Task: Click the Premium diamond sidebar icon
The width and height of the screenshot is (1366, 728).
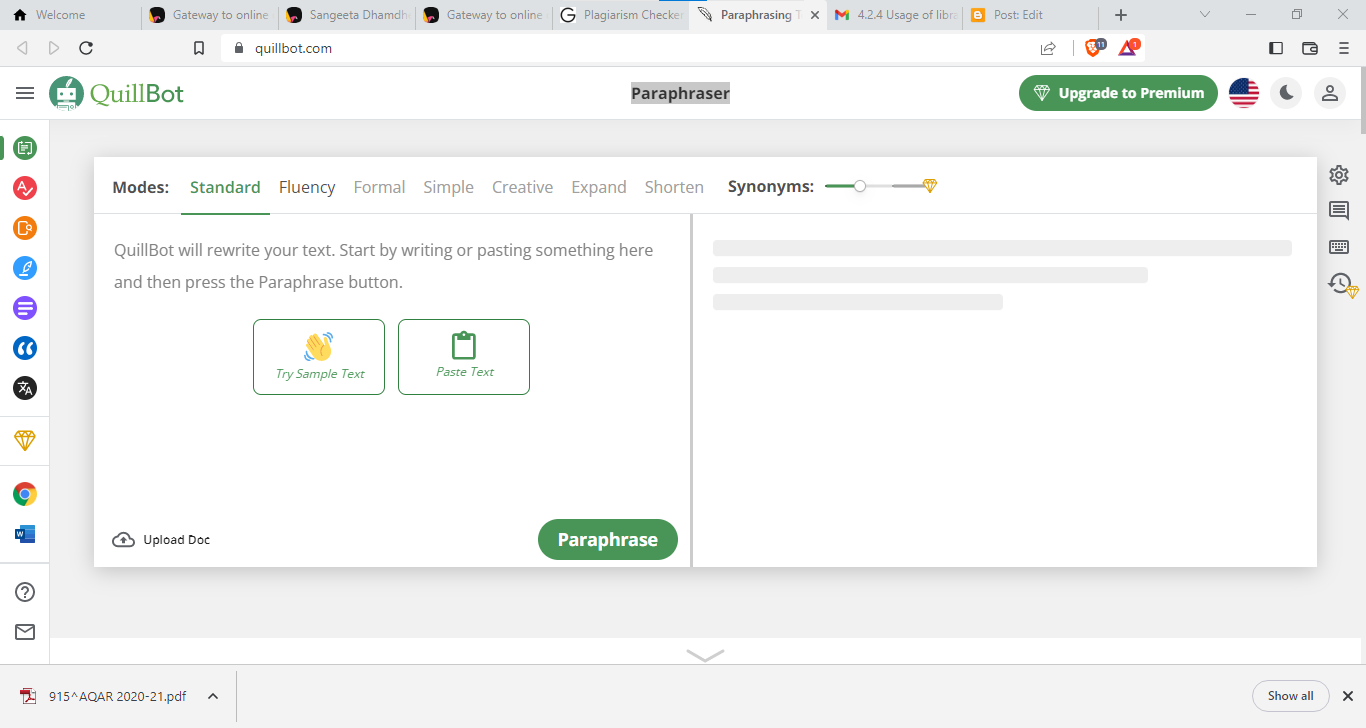Action: pos(25,440)
